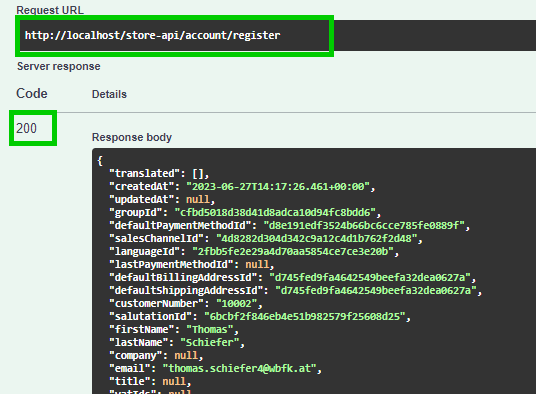Click the createdAt timestamp value
Screen dimensions: 536x394
278,187
